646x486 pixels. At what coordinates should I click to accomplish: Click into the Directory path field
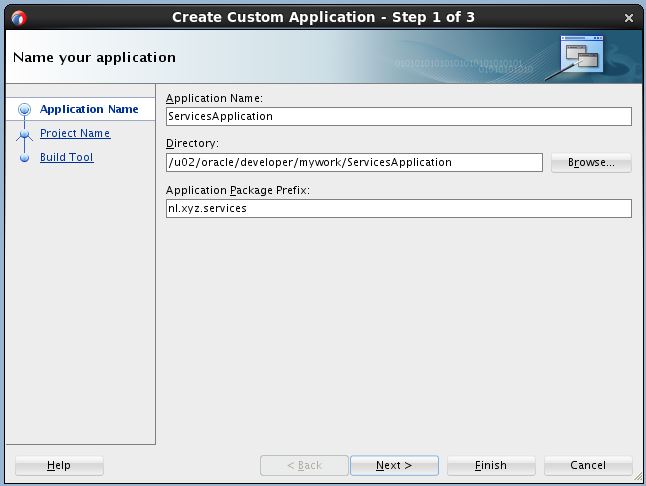coord(354,162)
